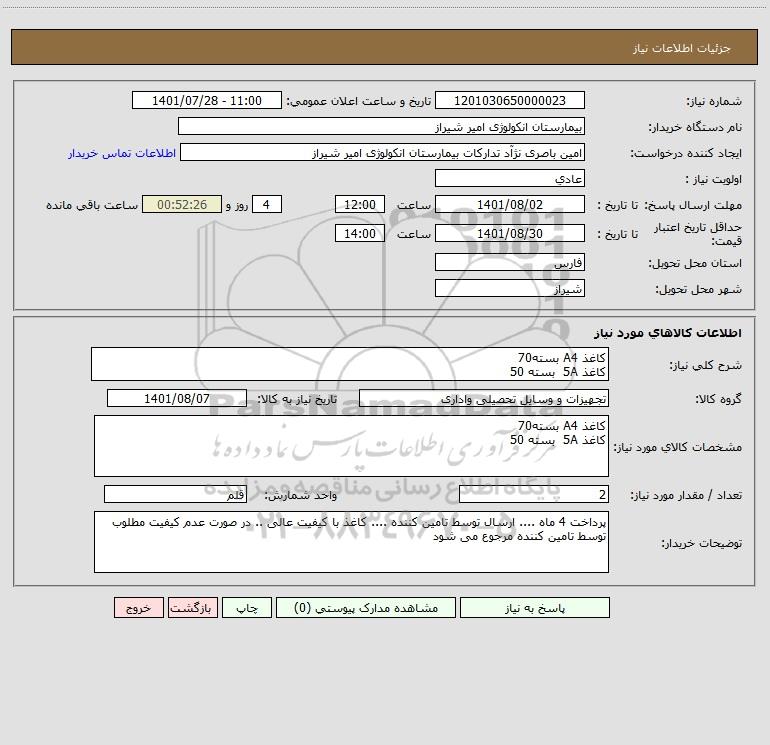
Task: Click goods need date 1401/08/07
Action: point(177,398)
